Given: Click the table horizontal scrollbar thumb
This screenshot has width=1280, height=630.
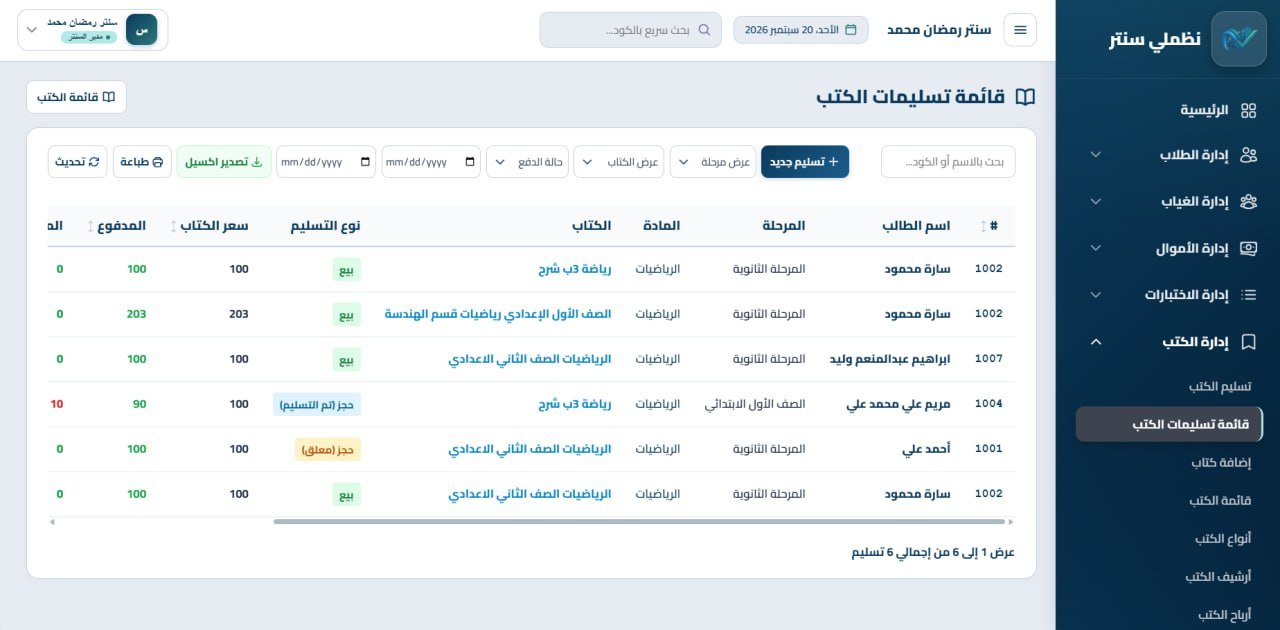Looking at the screenshot, I should pos(639,521).
